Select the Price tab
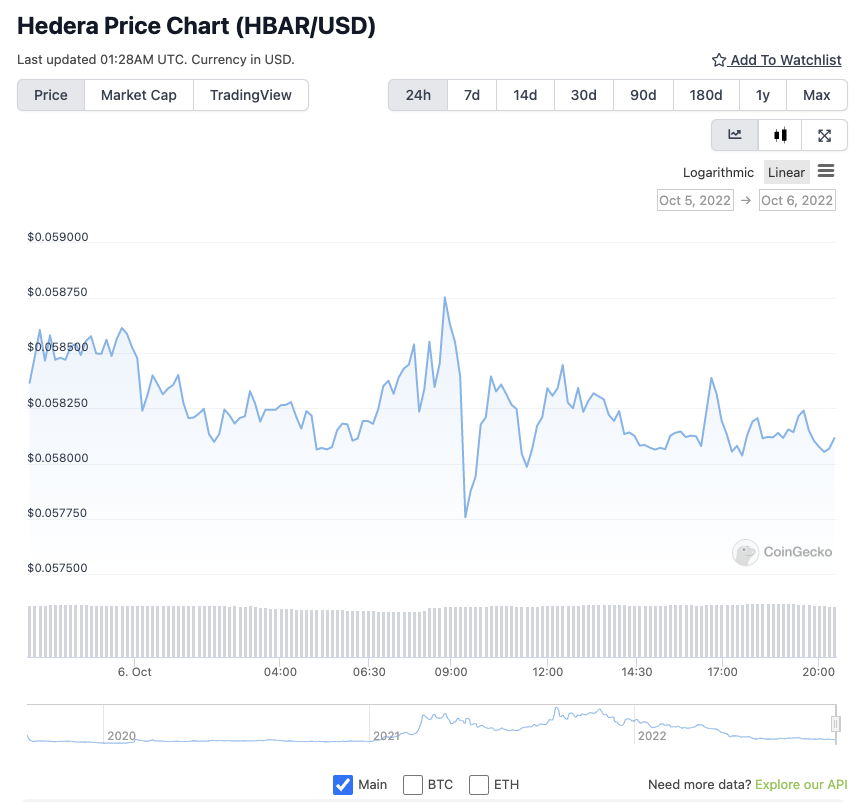Screen dimensions: 860x802 tap(51, 95)
